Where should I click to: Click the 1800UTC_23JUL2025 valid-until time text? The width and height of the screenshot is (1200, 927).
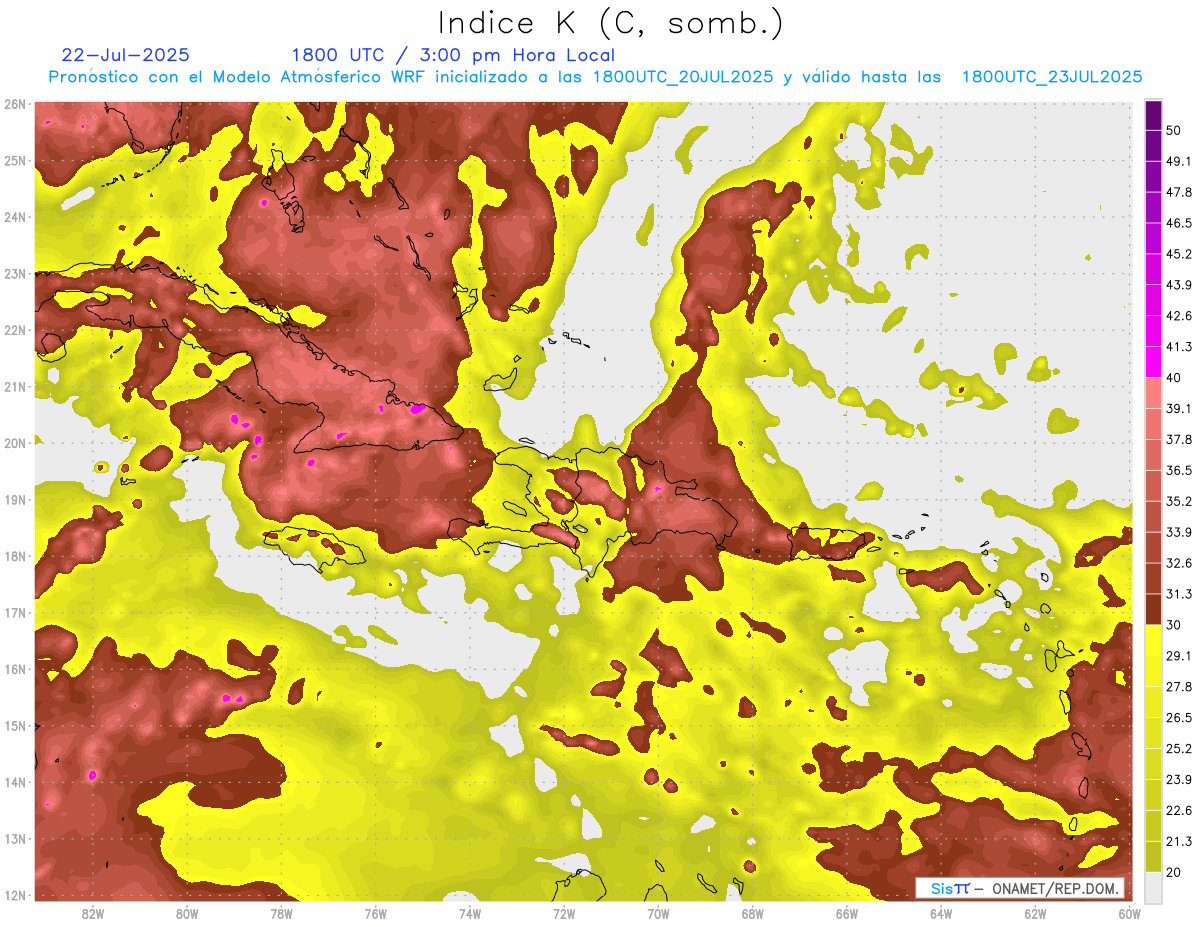[x=1051, y=77]
